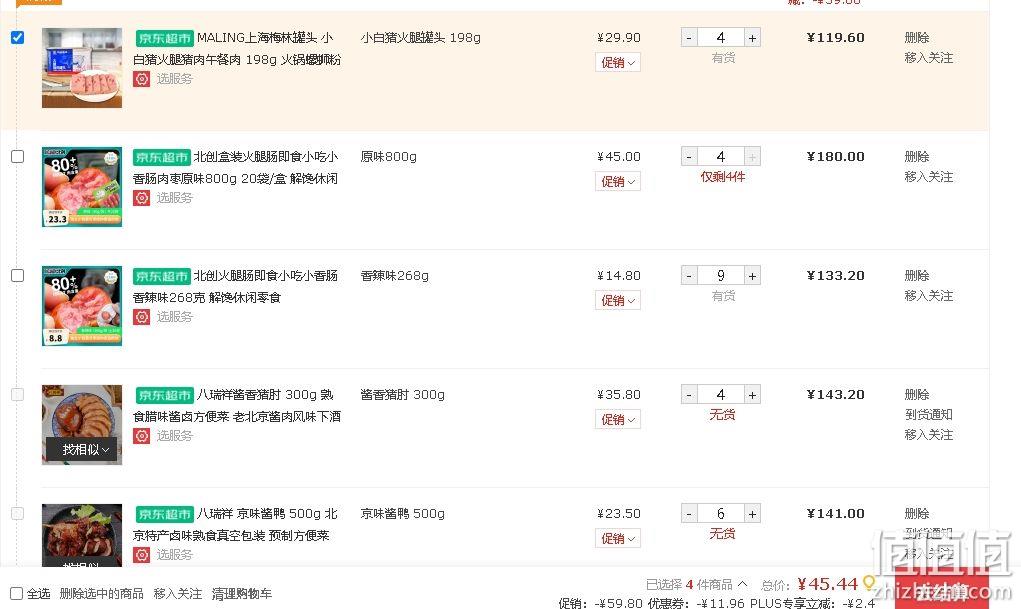Delete the MALING luncheon meat item
Screen dimensions: 1021x609
tap(917, 38)
